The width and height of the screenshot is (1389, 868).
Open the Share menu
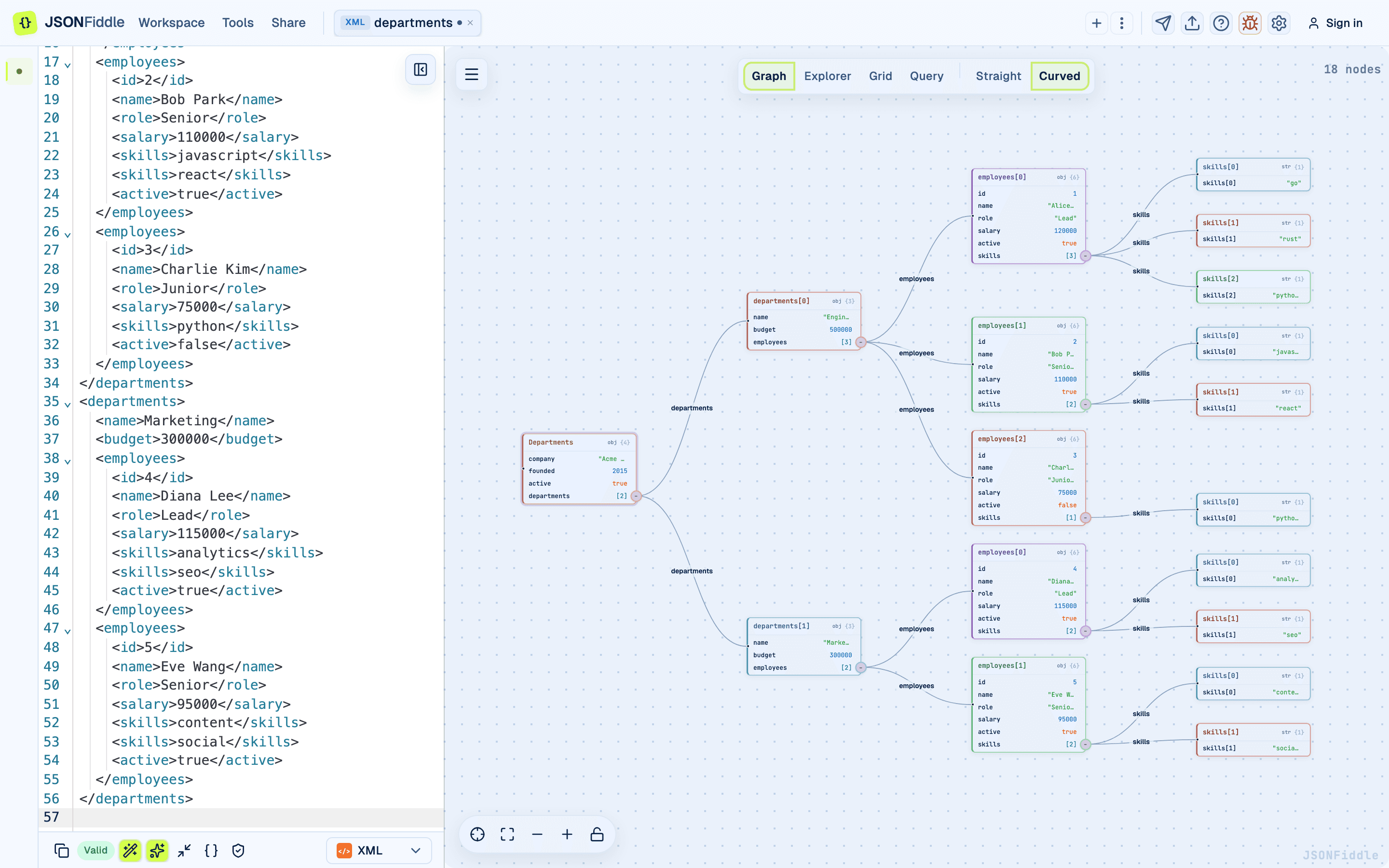point(288,23)
